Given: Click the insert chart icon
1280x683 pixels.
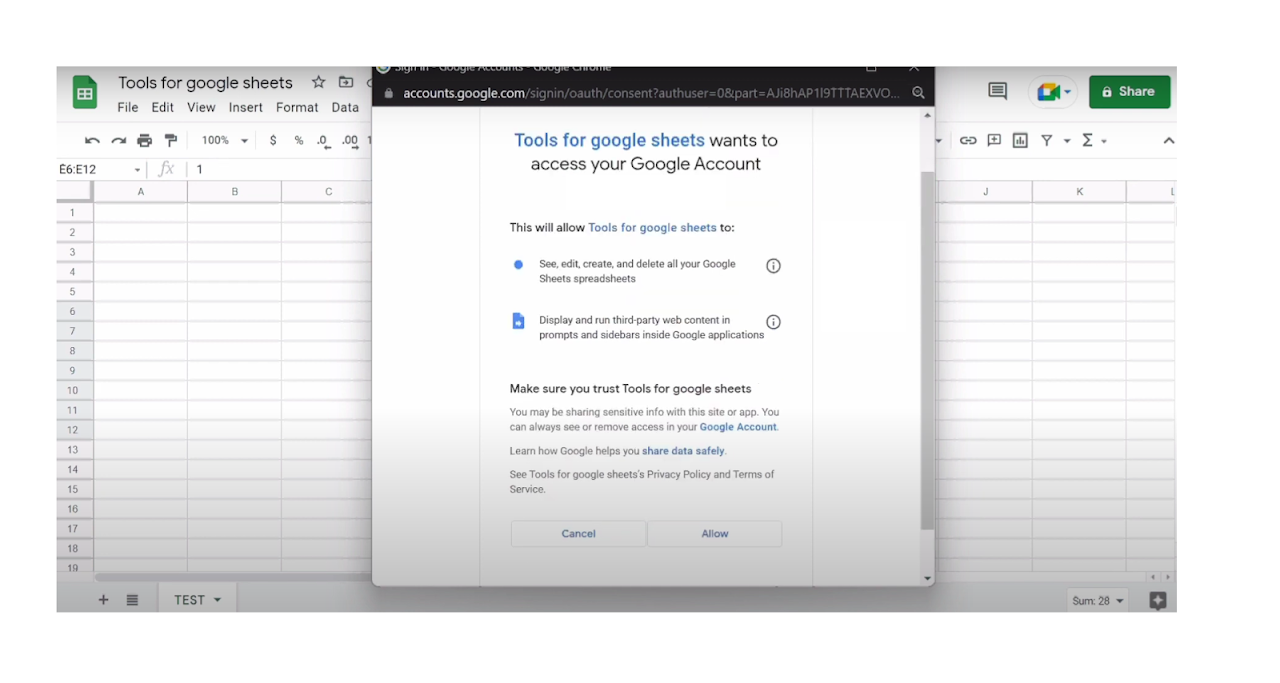Looking at the screenshot, I should point(1020,141).
